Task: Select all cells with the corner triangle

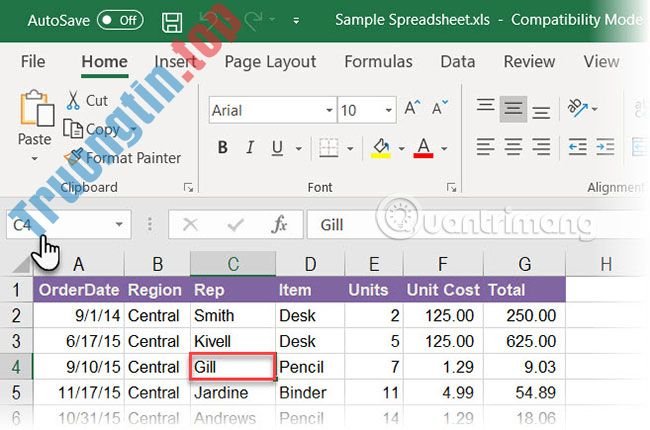Action: coord(21,264)
